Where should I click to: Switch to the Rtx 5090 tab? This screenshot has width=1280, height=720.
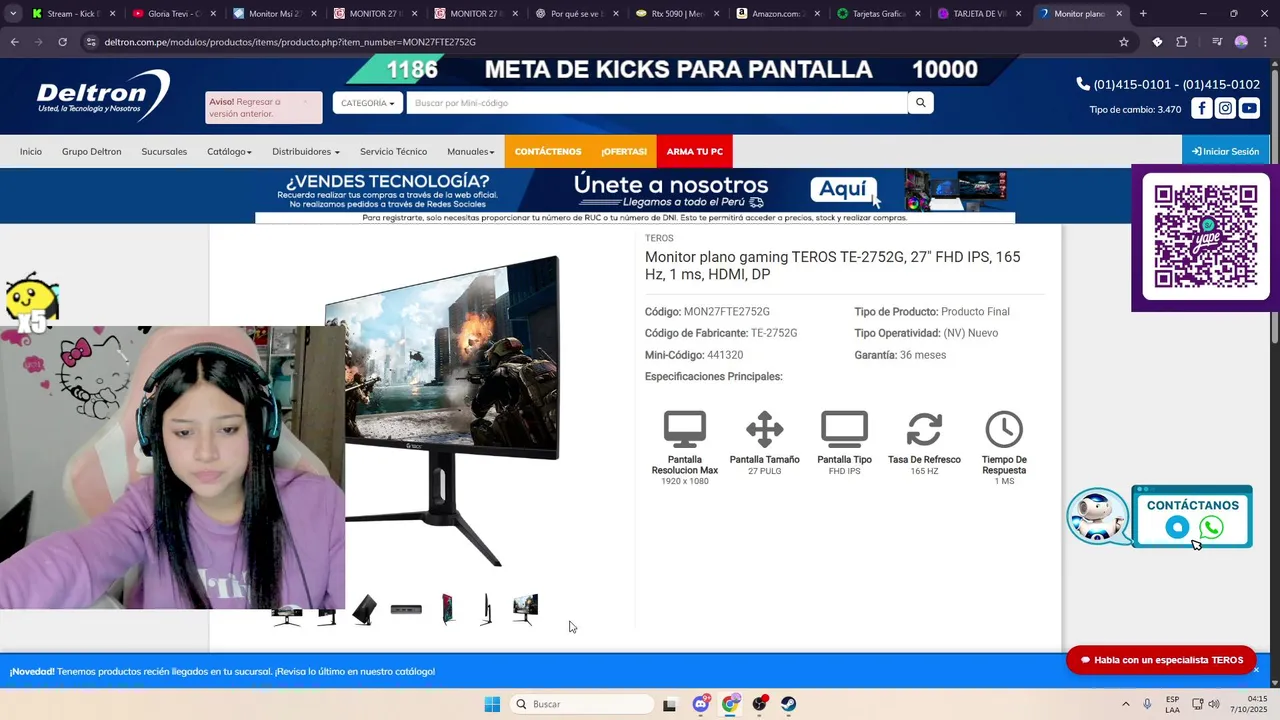[677, 14]
